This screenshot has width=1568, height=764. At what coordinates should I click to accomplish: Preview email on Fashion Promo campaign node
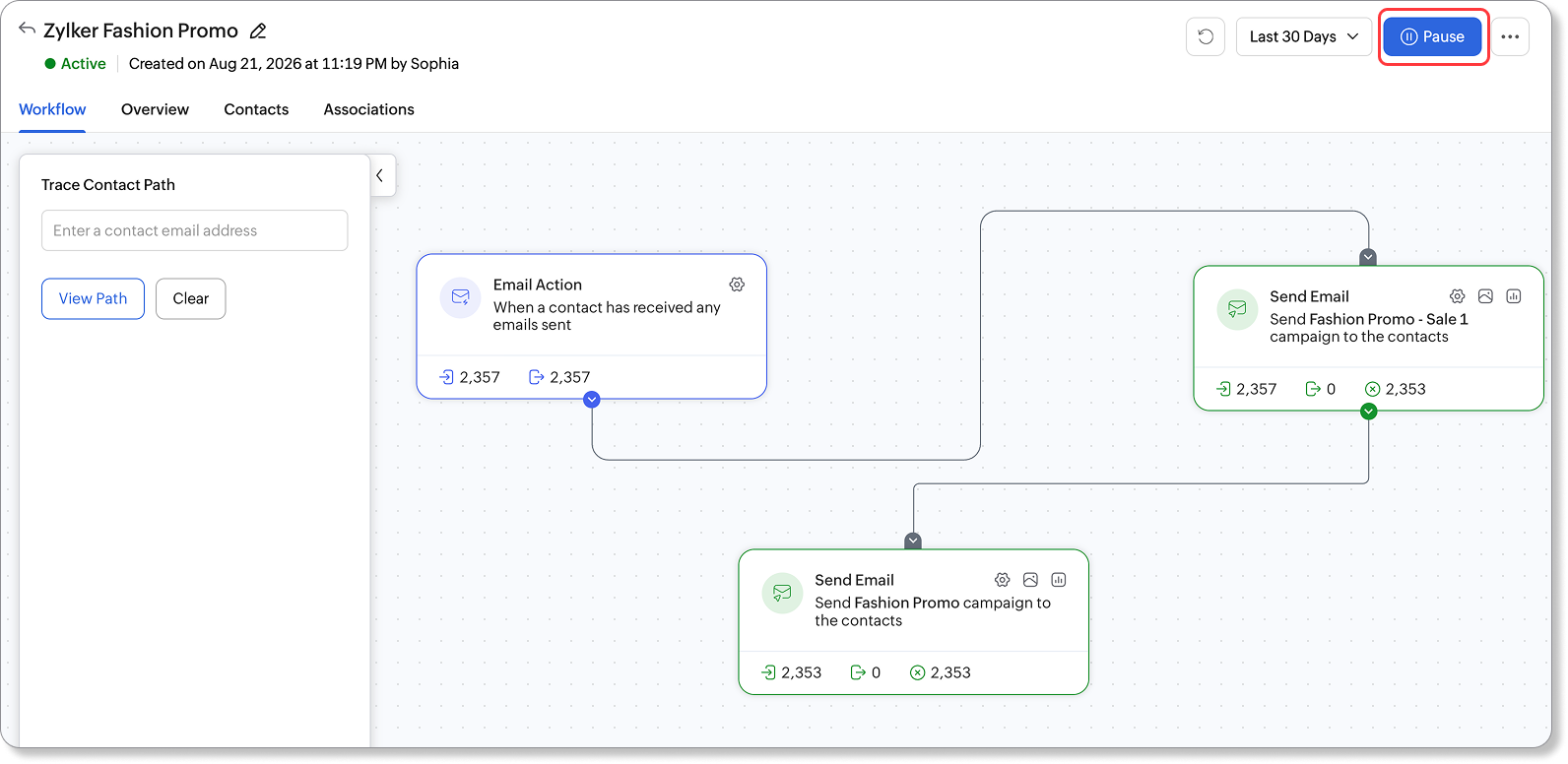click(1030, 580)
